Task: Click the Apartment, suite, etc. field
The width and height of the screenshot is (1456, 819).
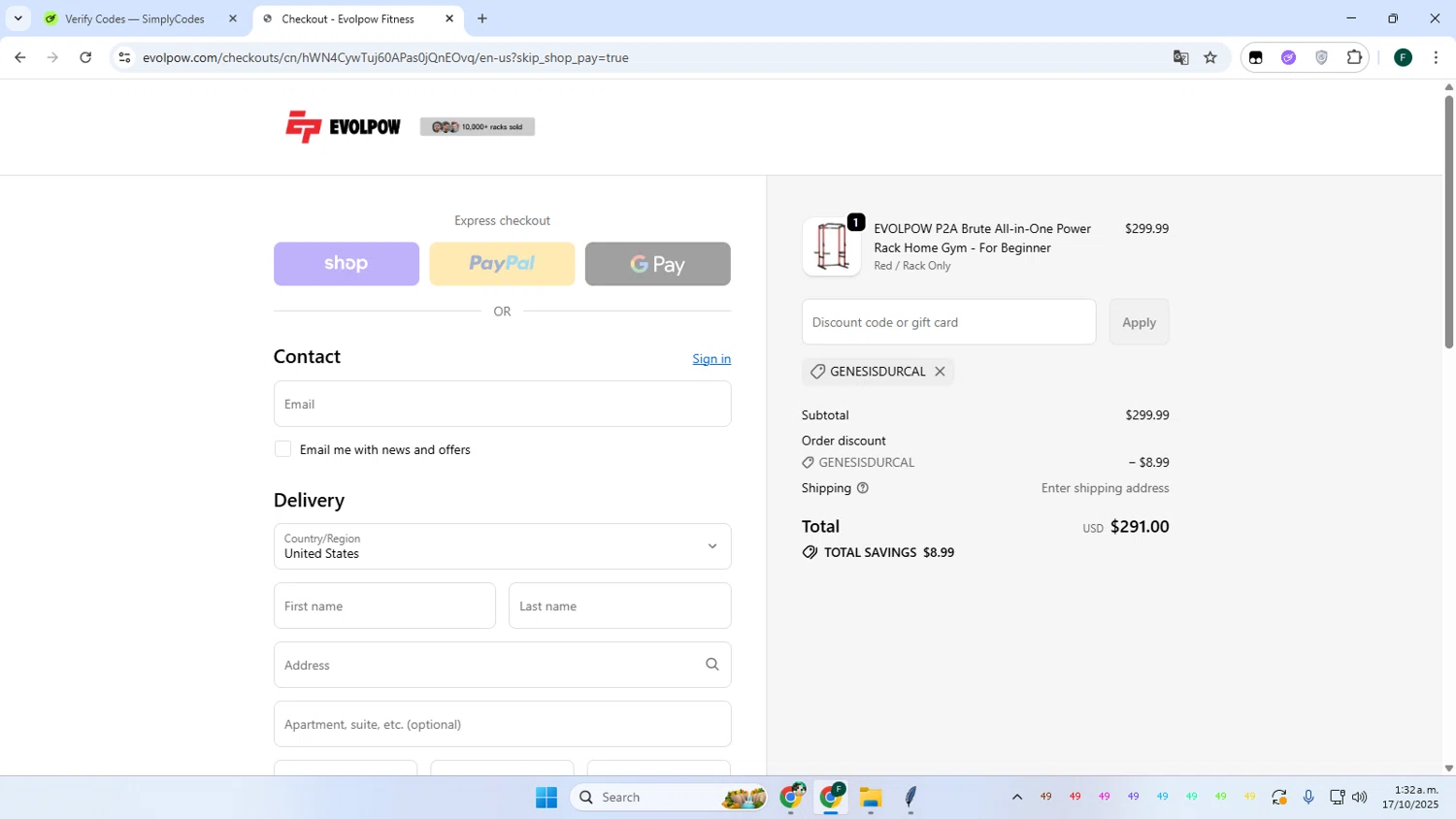Action: (x=502, y=724)
